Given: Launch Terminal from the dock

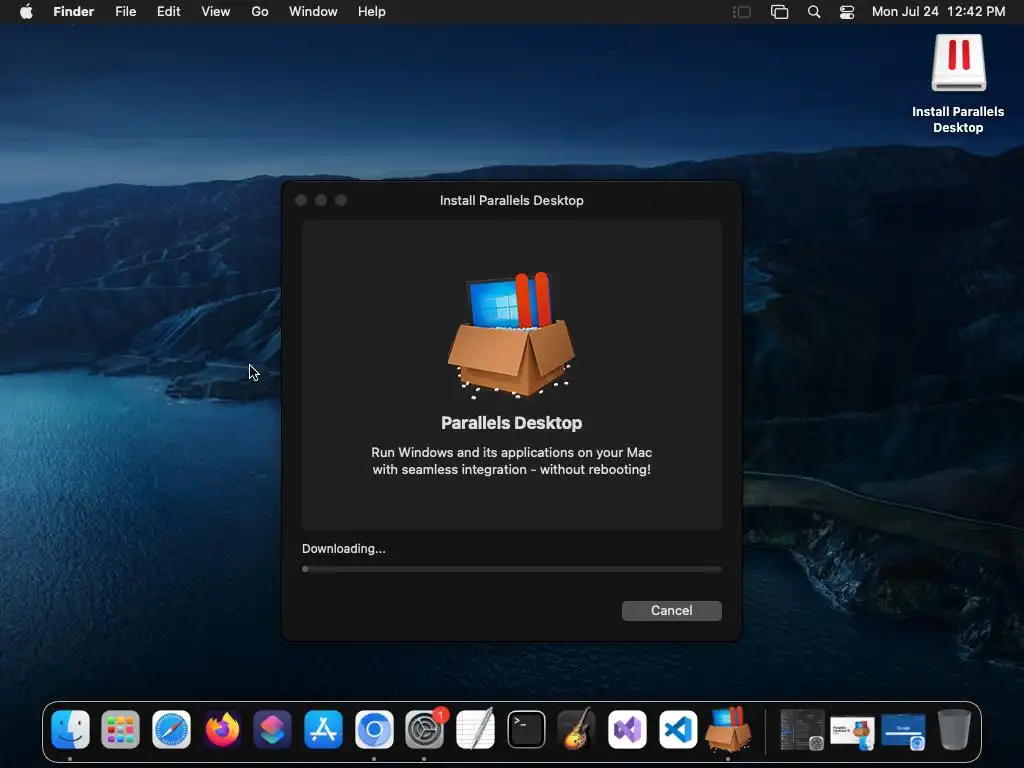Looking at the screenshot, I should 526,729.
